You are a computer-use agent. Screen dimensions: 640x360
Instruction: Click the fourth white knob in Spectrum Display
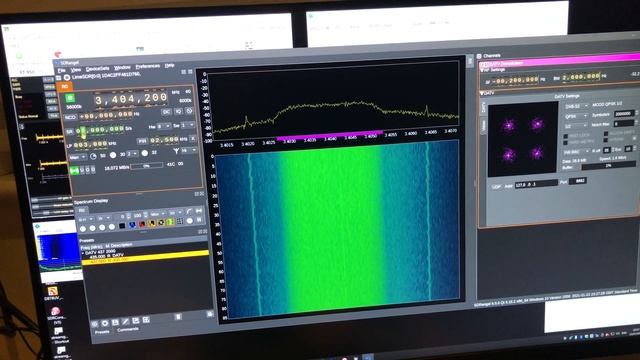click(x=111, y=227)
